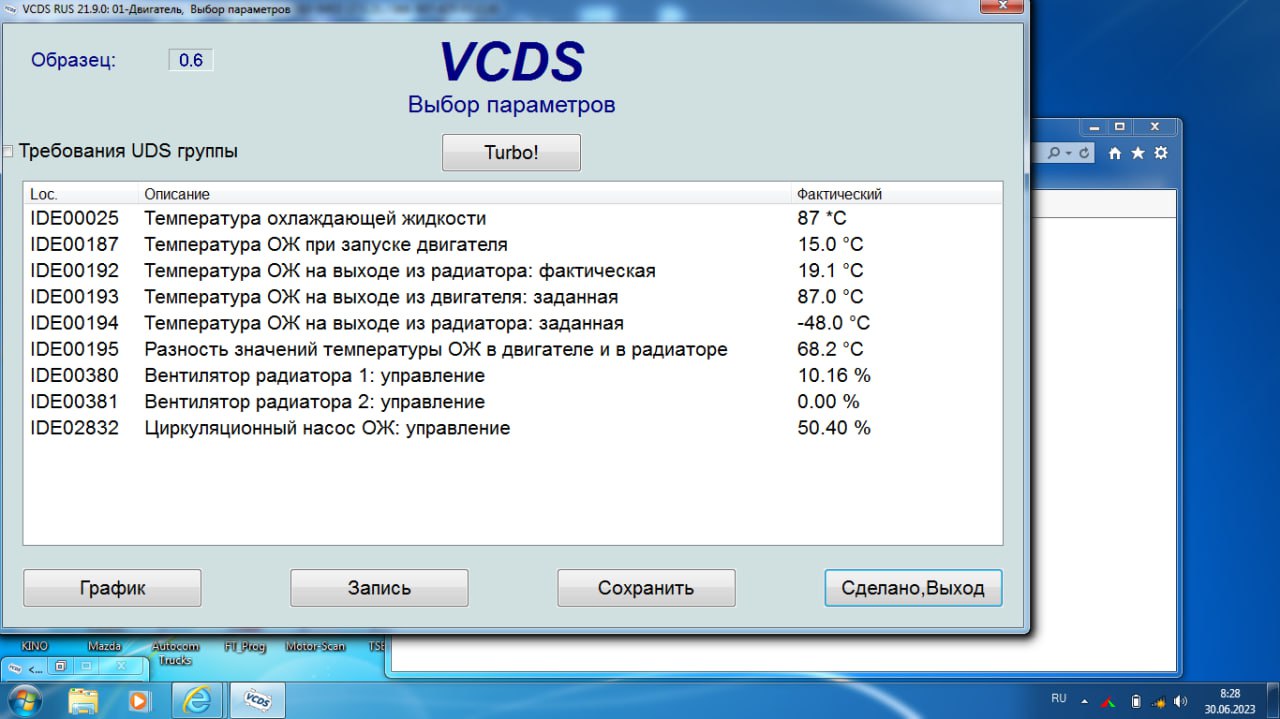
Task: Select row IDE00195 in the list
Action: pyautogui.click(x=512, y=349)
